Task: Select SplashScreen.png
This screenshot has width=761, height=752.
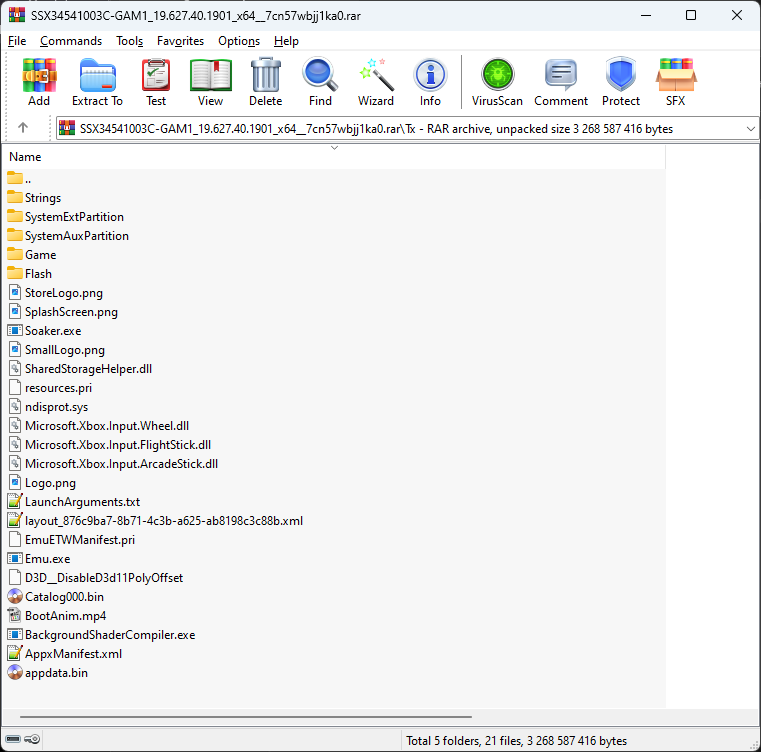Action: click(x=63, y=312)
